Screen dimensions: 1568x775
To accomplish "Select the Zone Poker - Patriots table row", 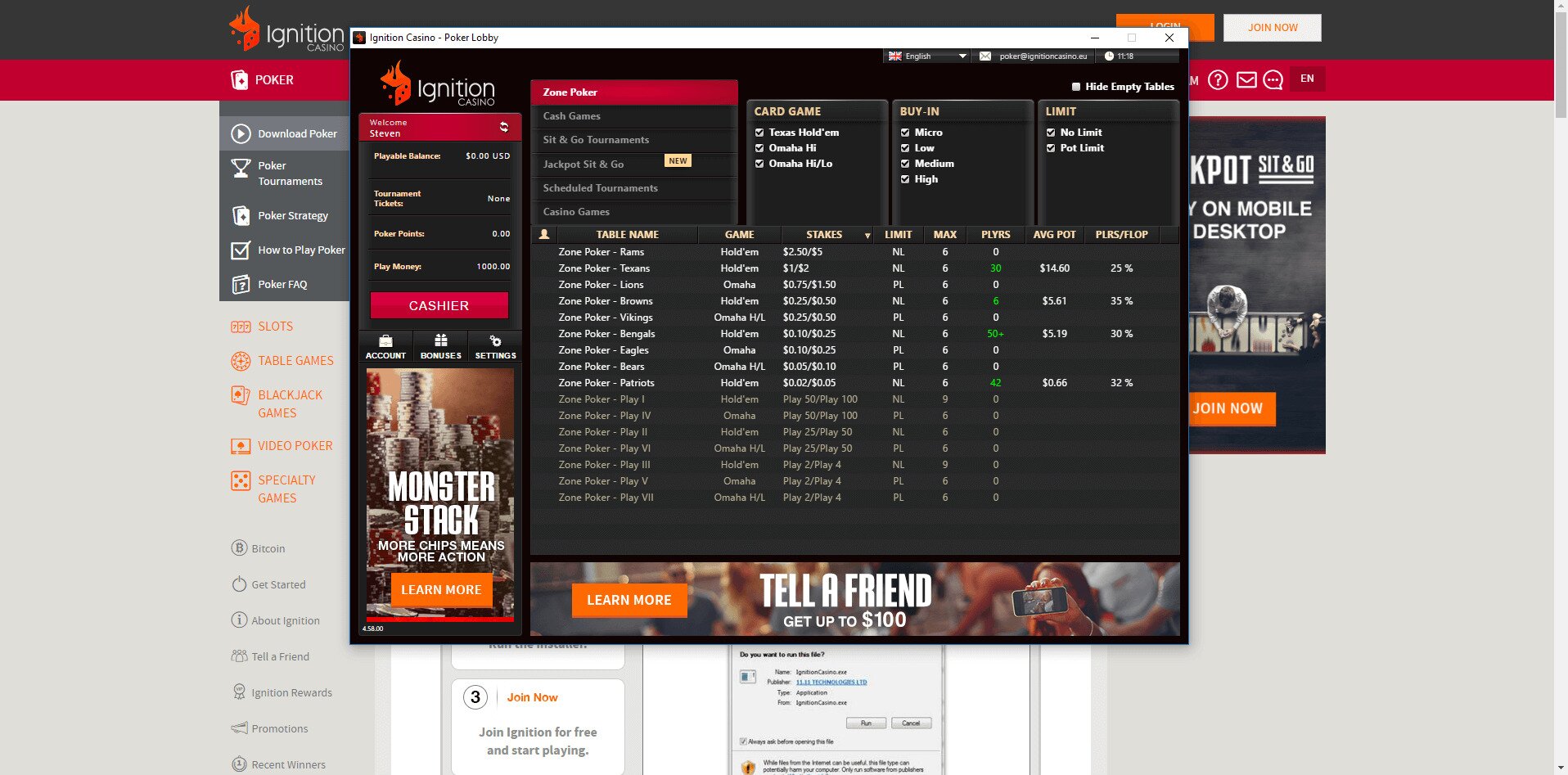I will [x=855, y=383].
